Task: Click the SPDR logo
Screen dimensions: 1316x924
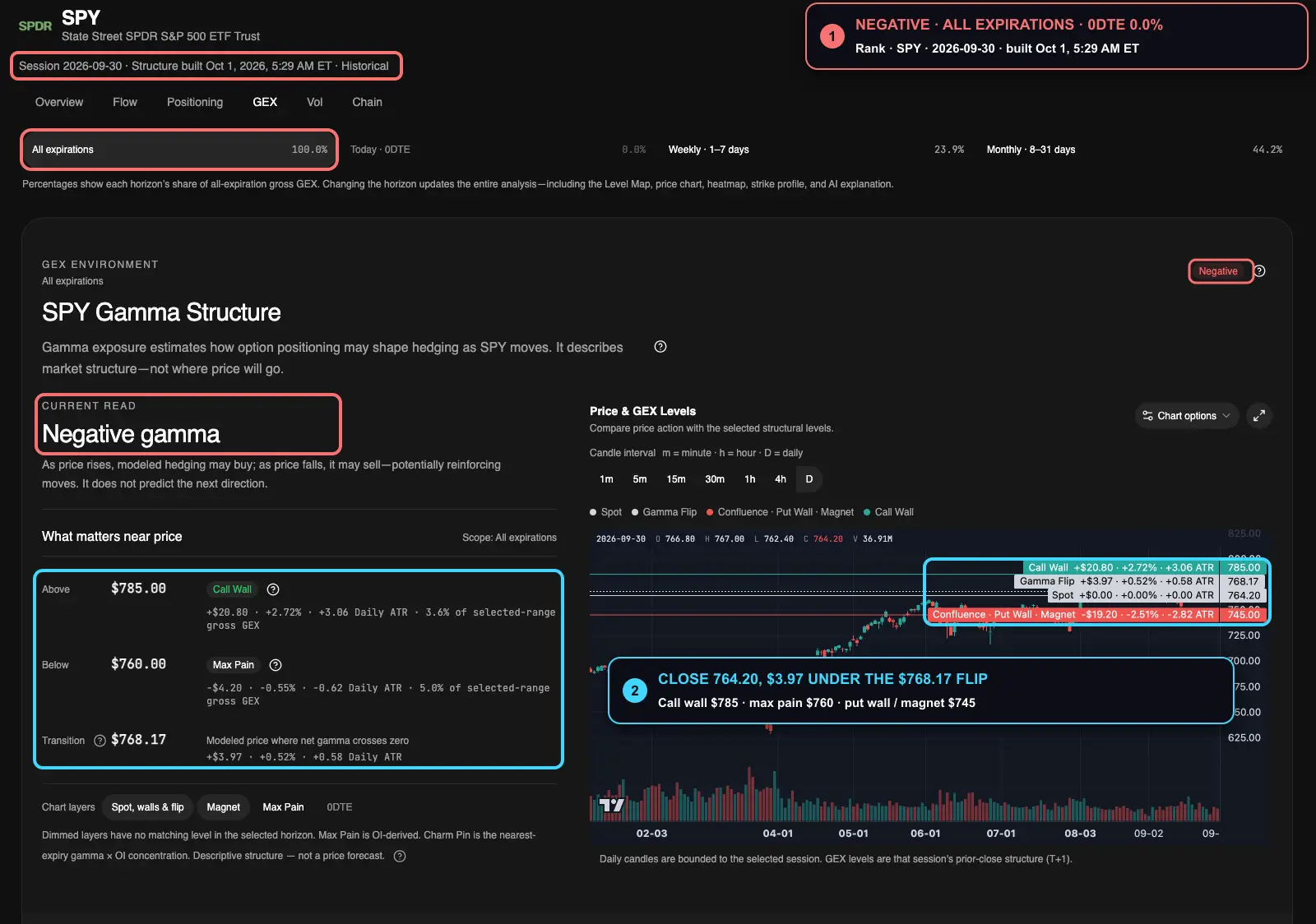Action: [x=35, y=26]
